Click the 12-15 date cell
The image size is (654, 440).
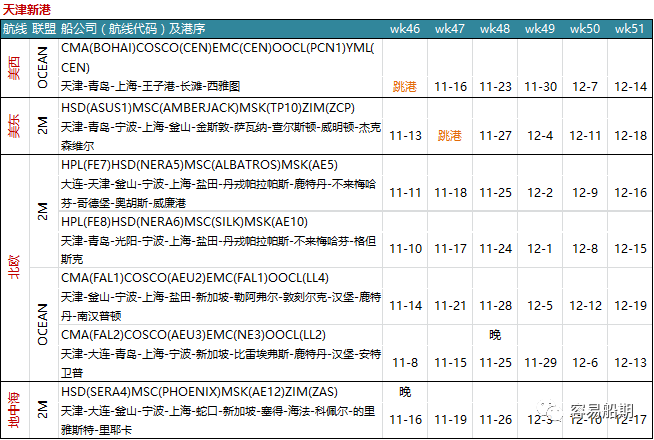coord(631,249)
